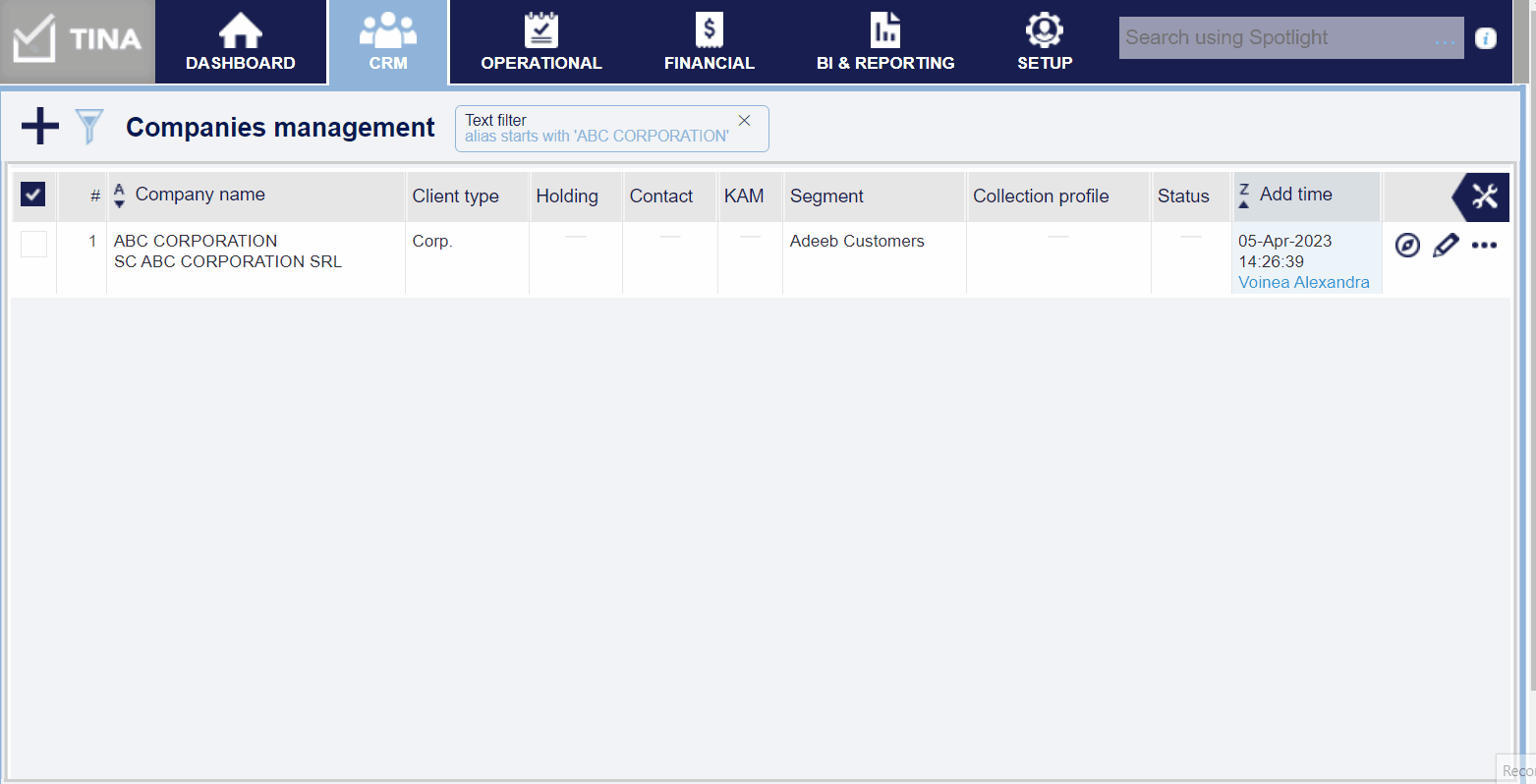Click the compass icon for ABC CORPORATION

pos(1407,246)
